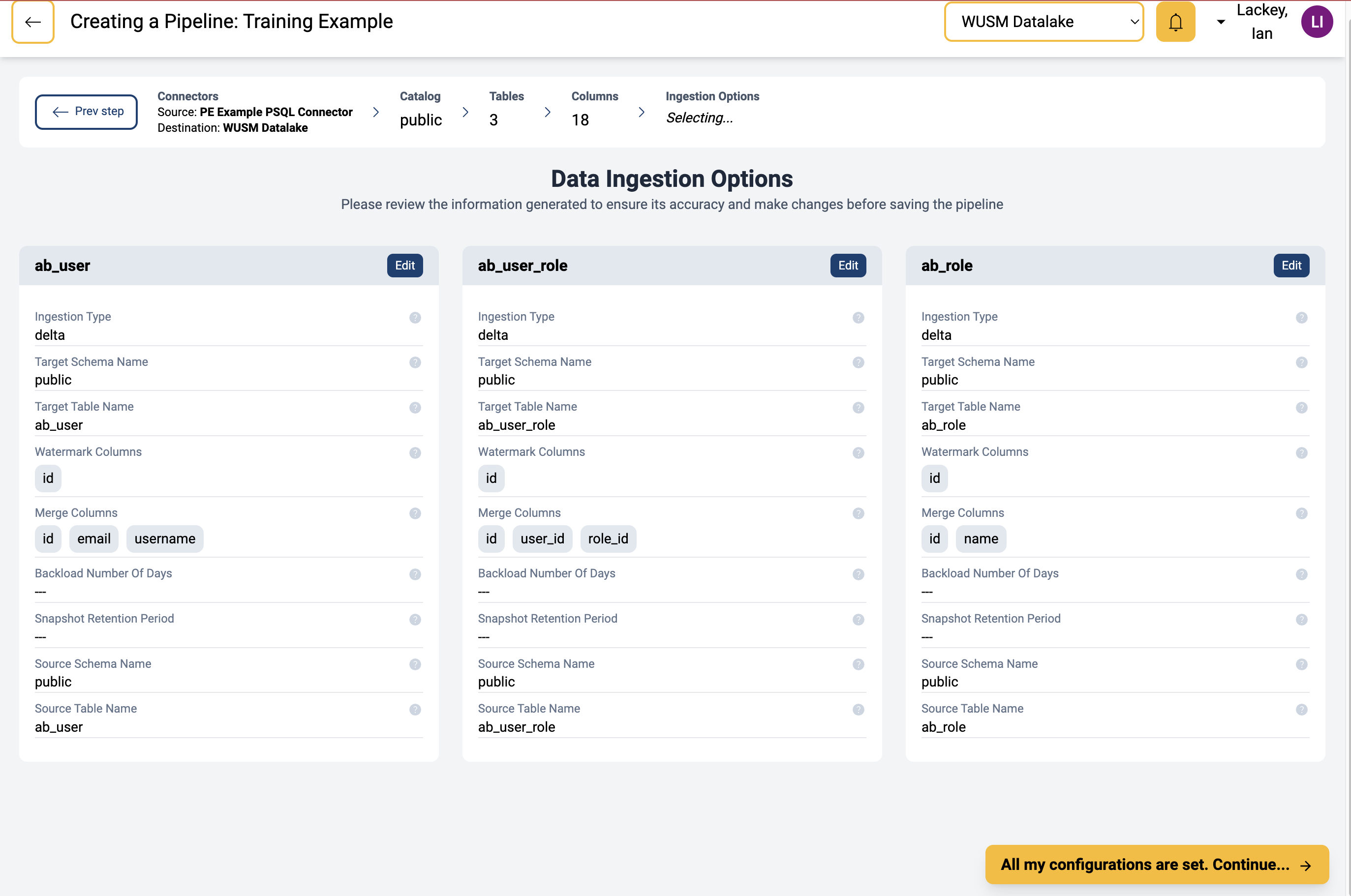Open the Connectors breadcrumb step
This screenshot has width=1351, height=896.
click(255, 112)
